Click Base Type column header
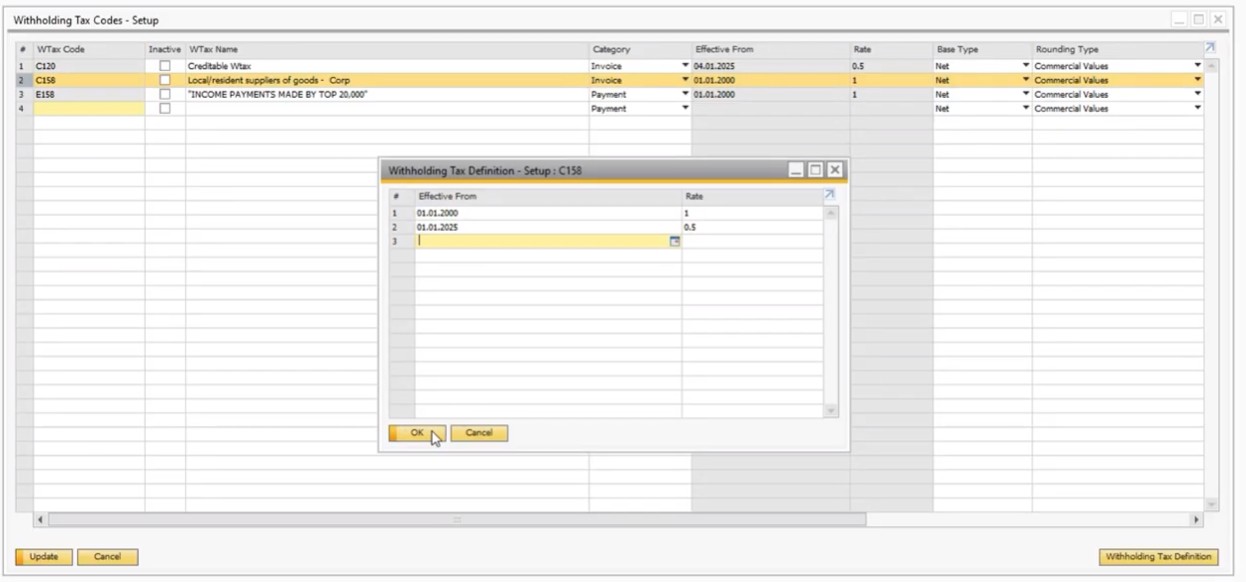Viewport: 1246px width, 582px height. [982, 49]
